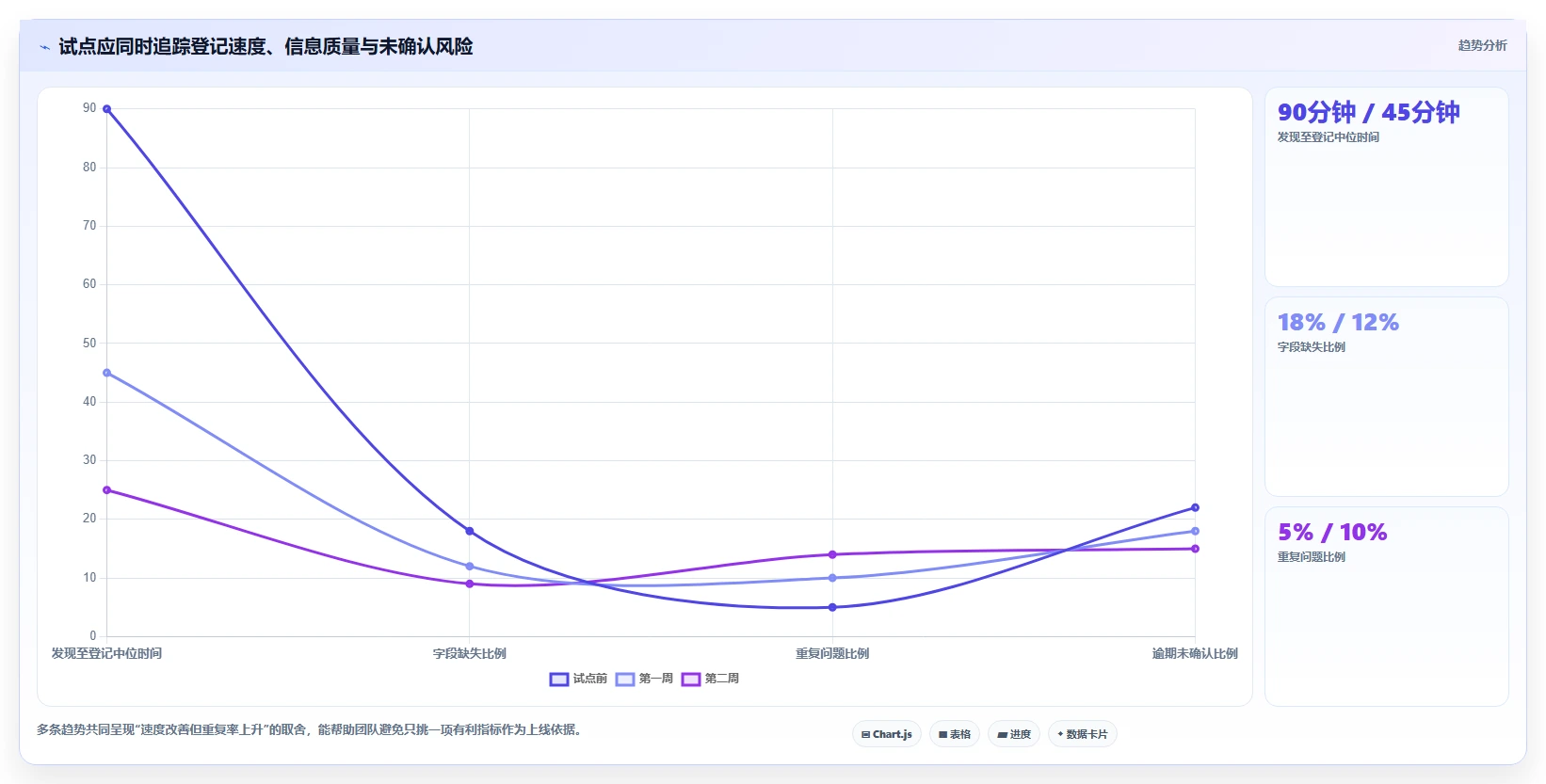Click x-axis label 逾期未确认比例
This screenshot has width=1546, height=784.
click(x=1195, y=653)
